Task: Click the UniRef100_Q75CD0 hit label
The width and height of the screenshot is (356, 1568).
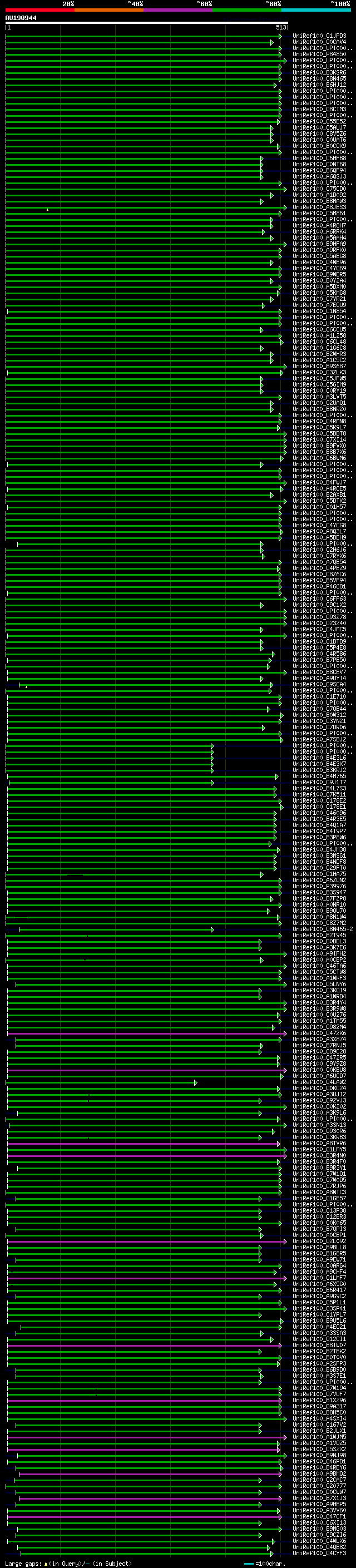Action: pos(319,189)
